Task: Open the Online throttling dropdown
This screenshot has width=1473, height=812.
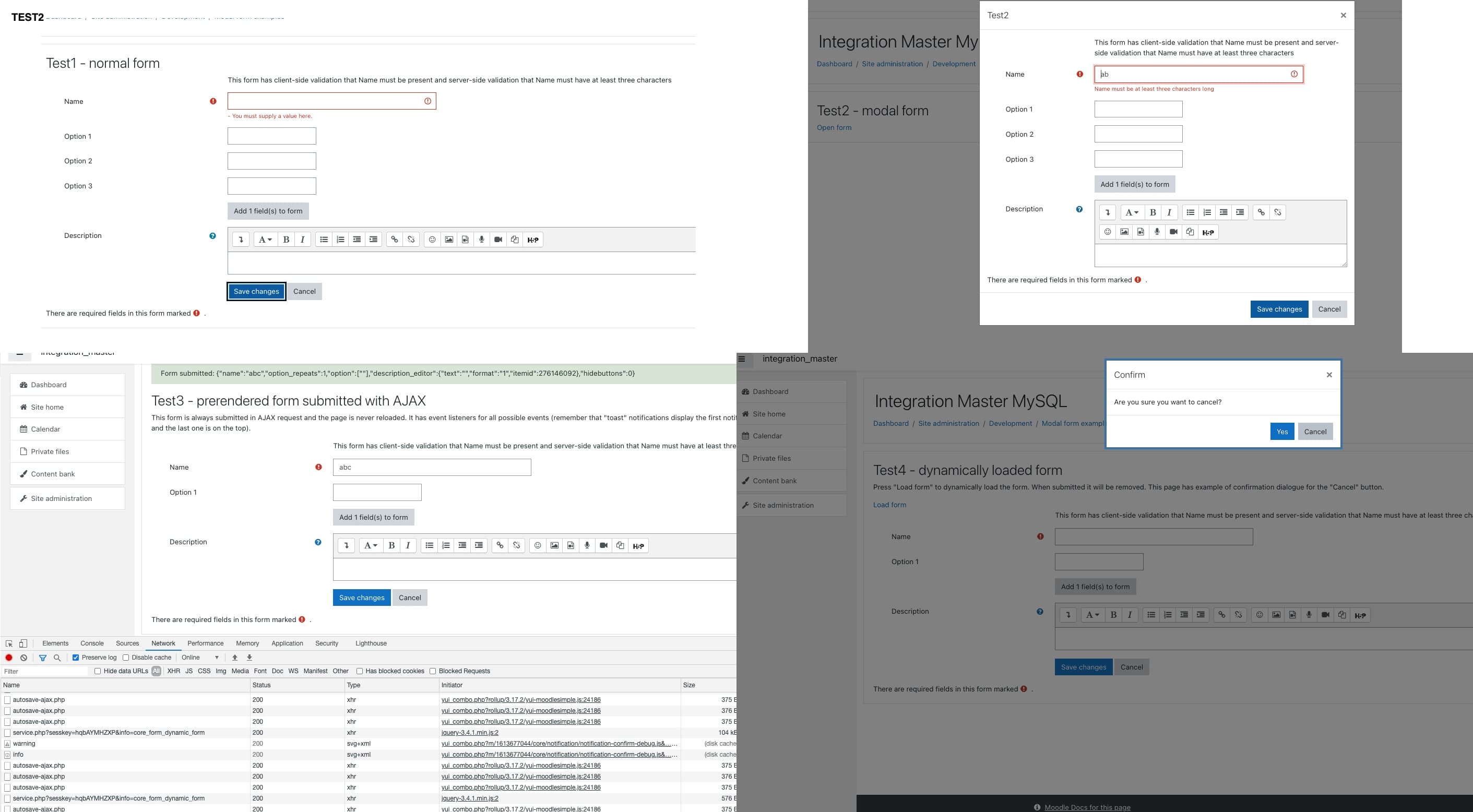Action: click(200, 658)
